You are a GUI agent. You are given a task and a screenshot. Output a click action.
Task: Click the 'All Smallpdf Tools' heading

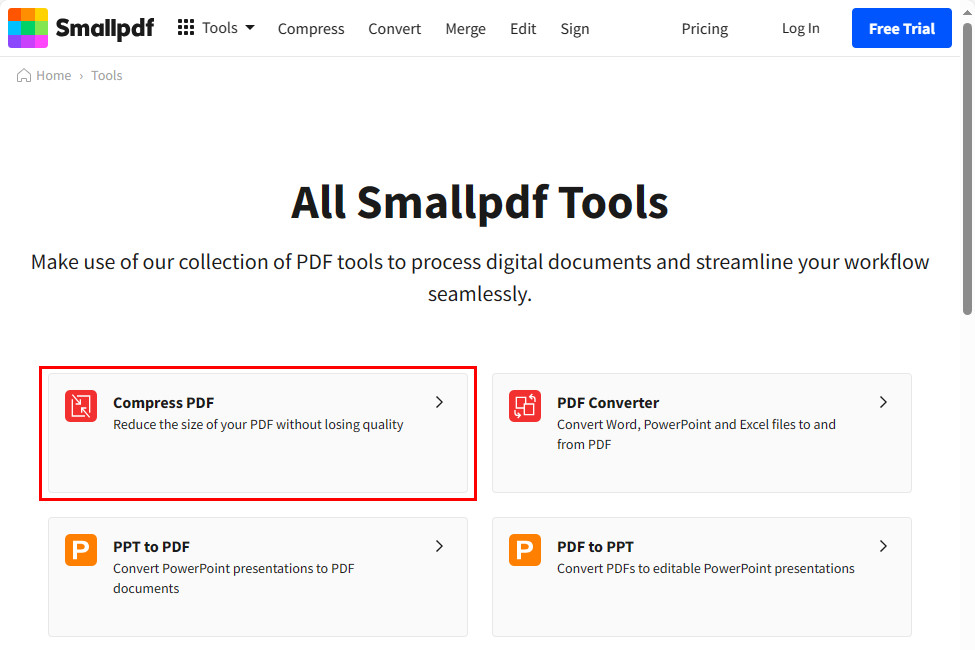(x=479, y=202)
